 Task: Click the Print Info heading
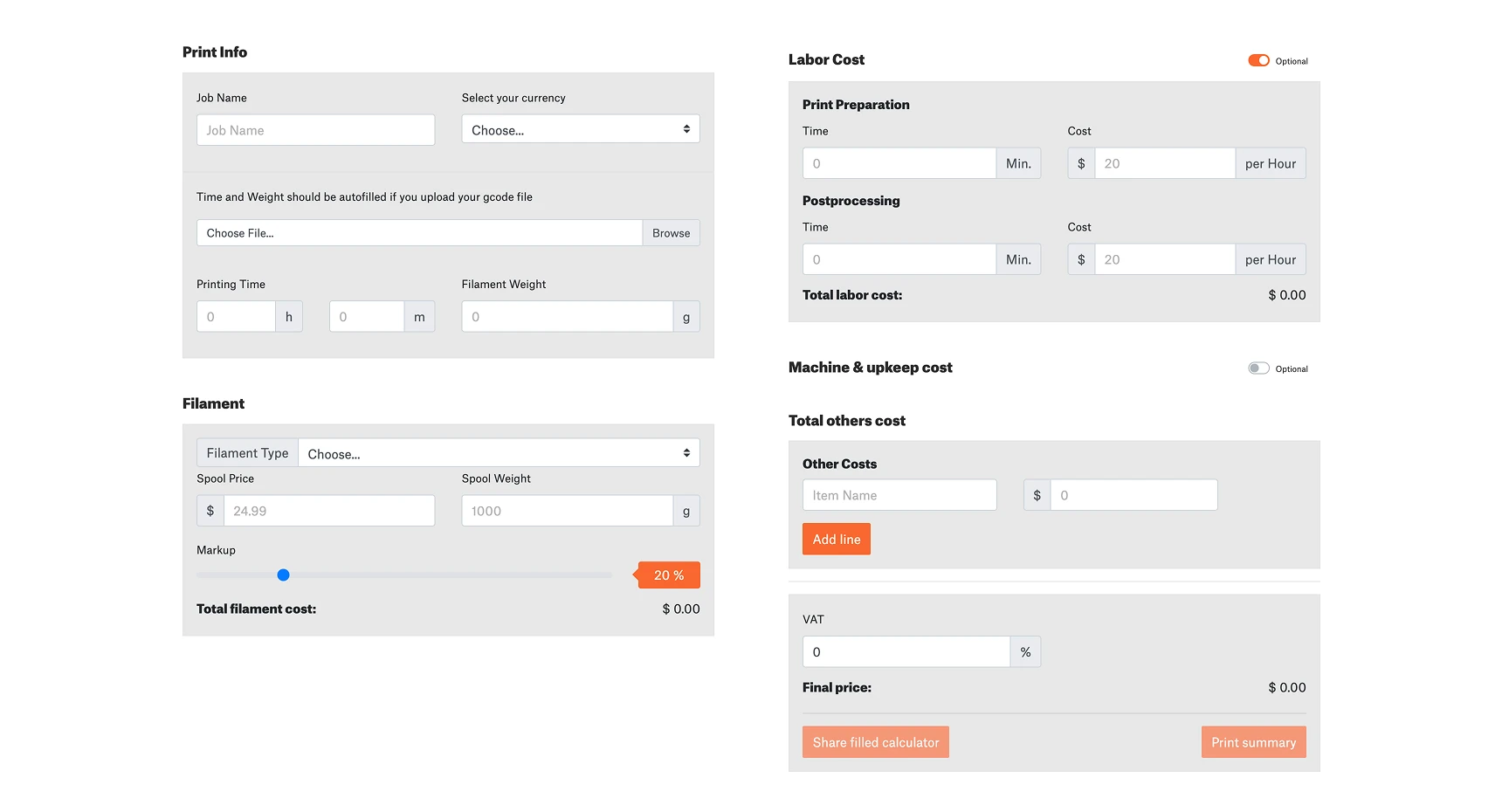215,52
